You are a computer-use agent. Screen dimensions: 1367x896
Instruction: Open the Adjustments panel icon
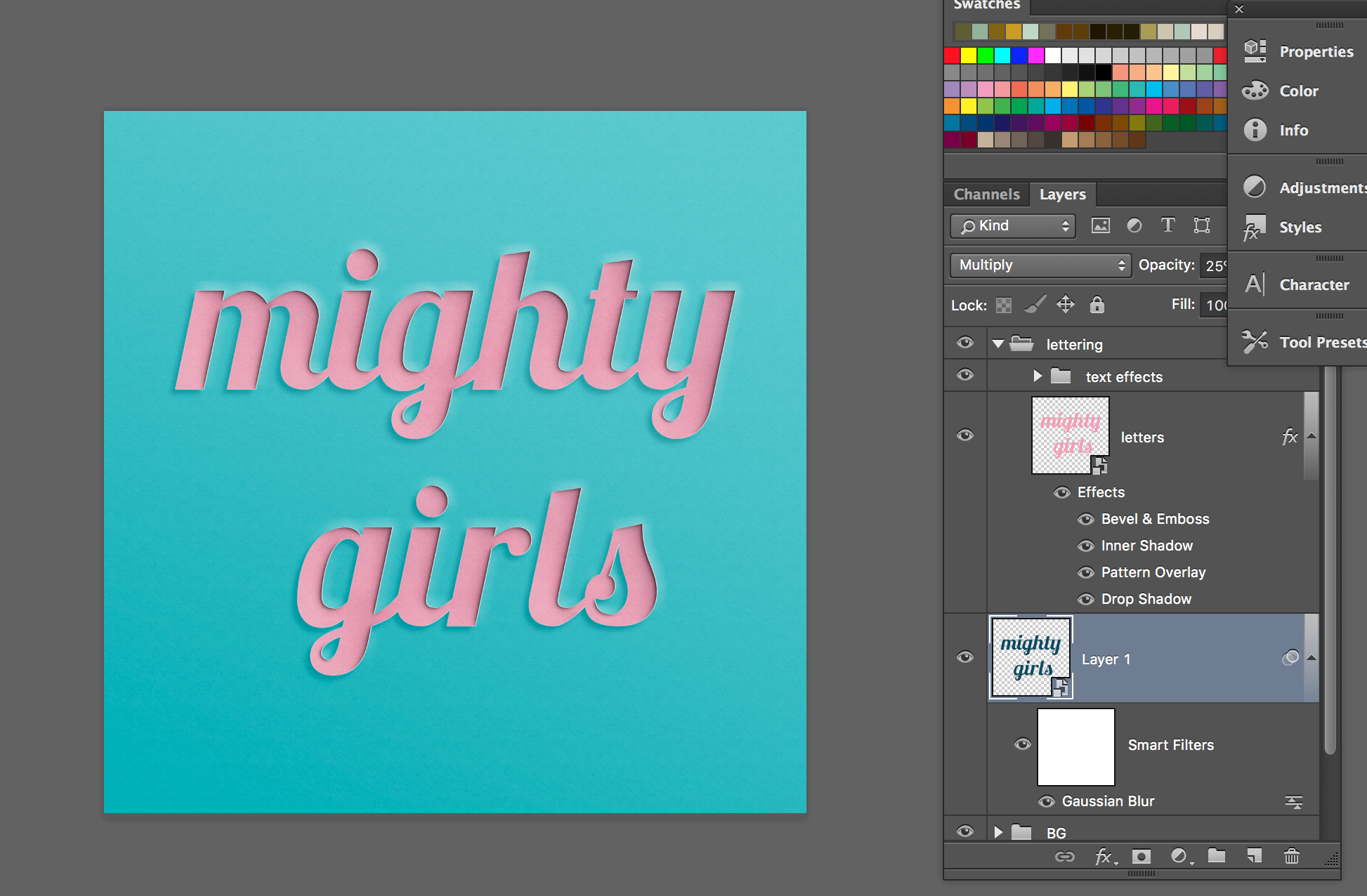click(x=1255, y=187)
